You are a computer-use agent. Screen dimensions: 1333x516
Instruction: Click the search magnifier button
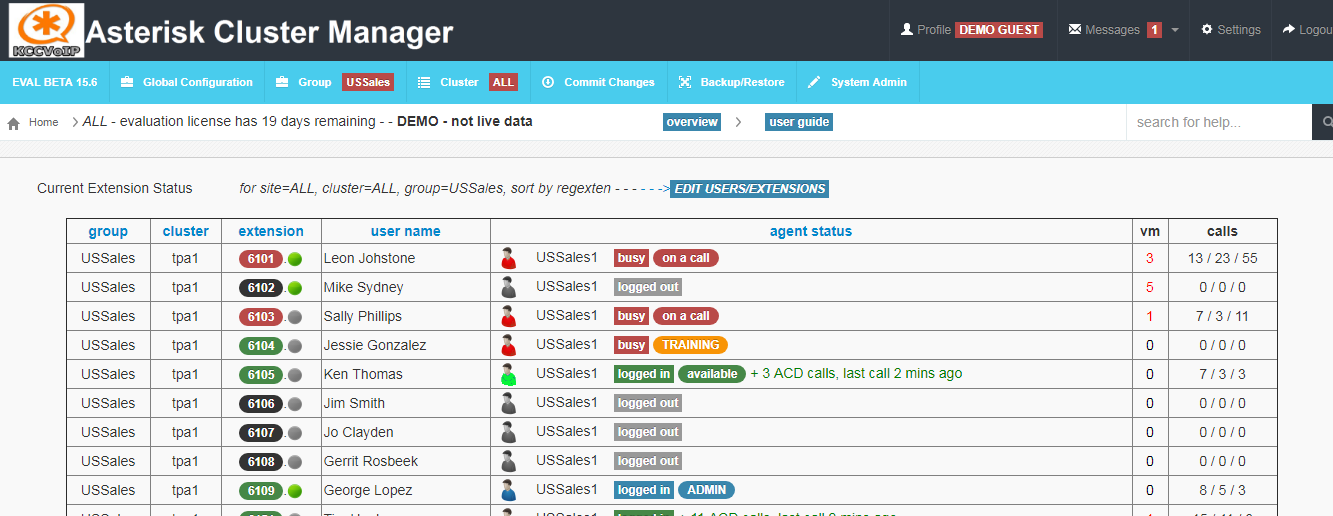coord(1324,122)
